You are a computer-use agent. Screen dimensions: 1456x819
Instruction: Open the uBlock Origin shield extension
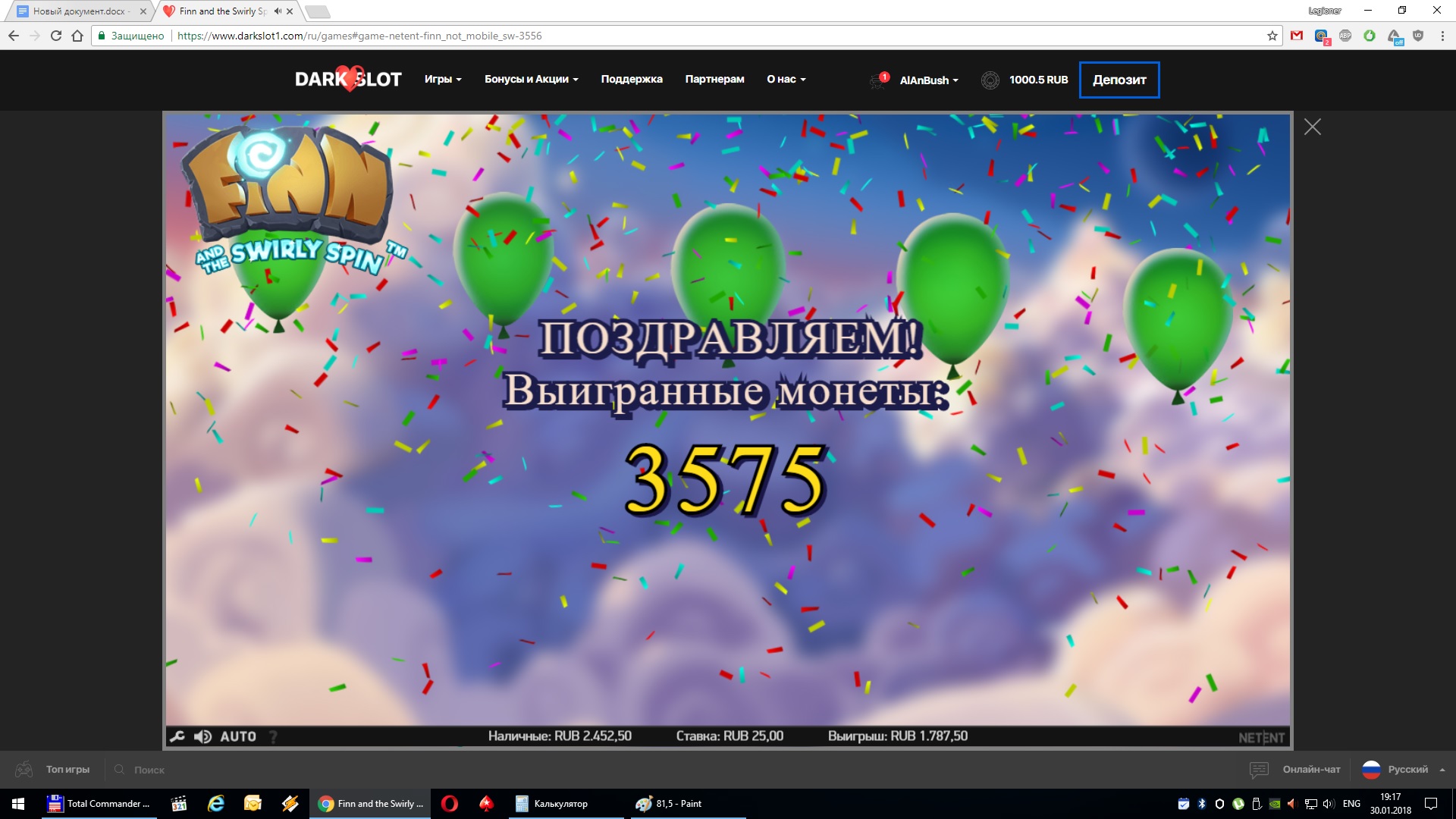(1418, 36)
